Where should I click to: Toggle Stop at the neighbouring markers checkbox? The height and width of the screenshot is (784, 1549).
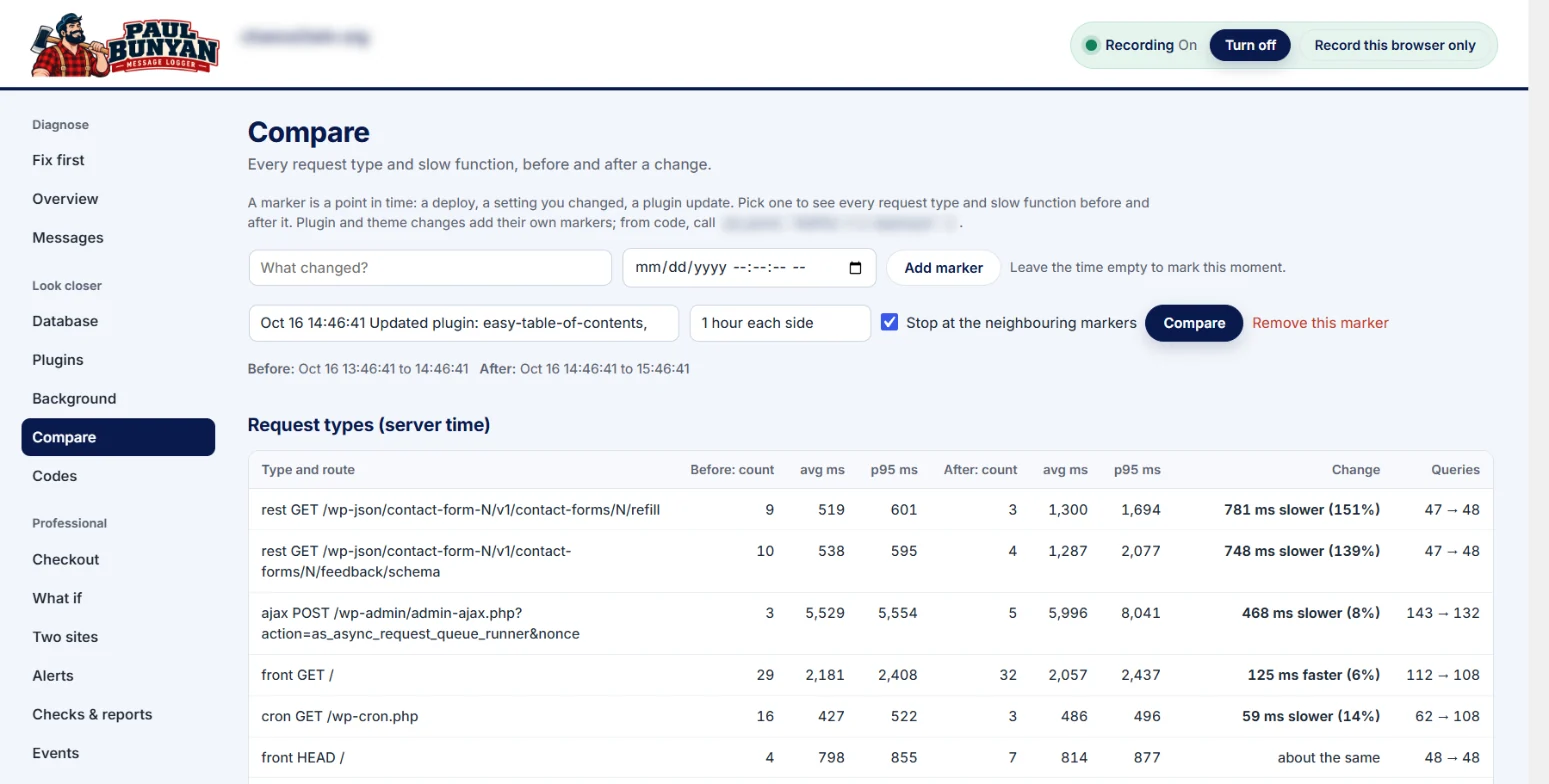tap(889, 322)
